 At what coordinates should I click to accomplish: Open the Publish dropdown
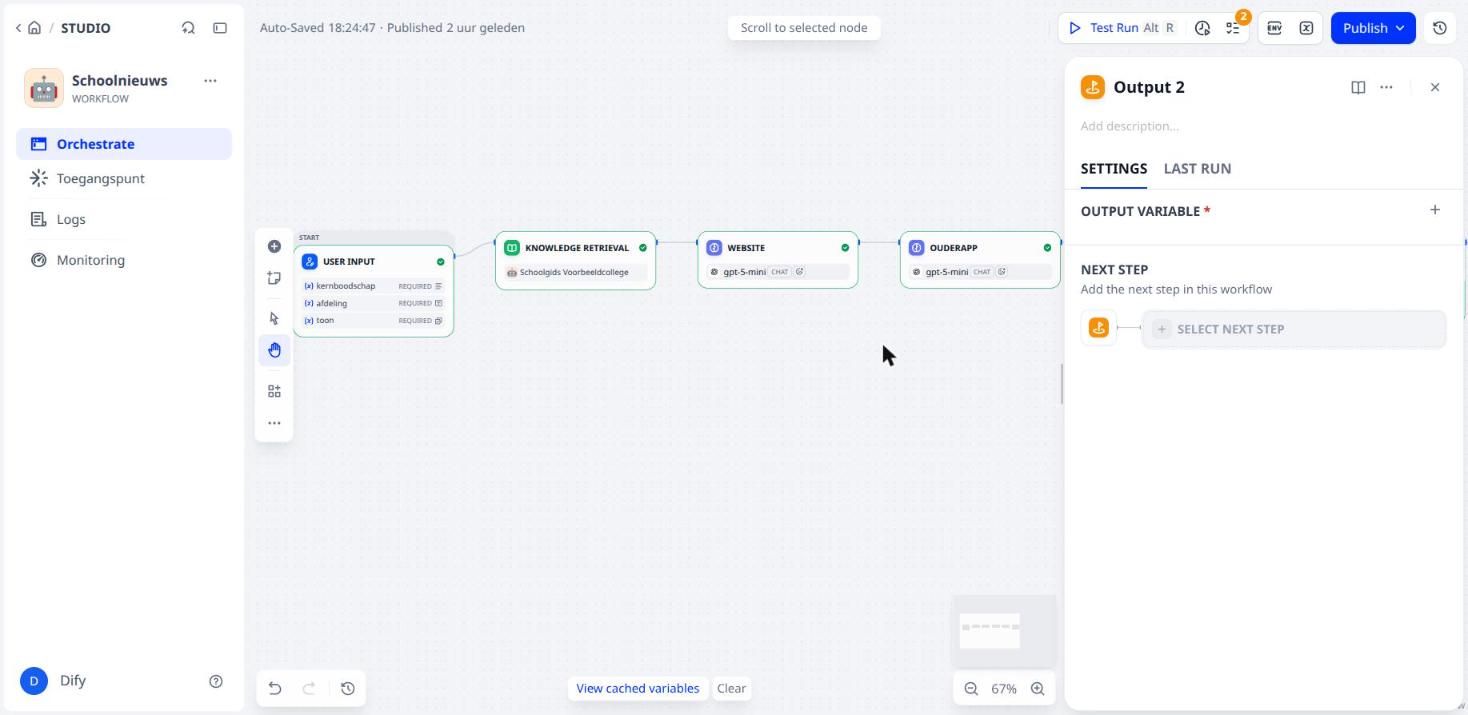point(1373,28)
